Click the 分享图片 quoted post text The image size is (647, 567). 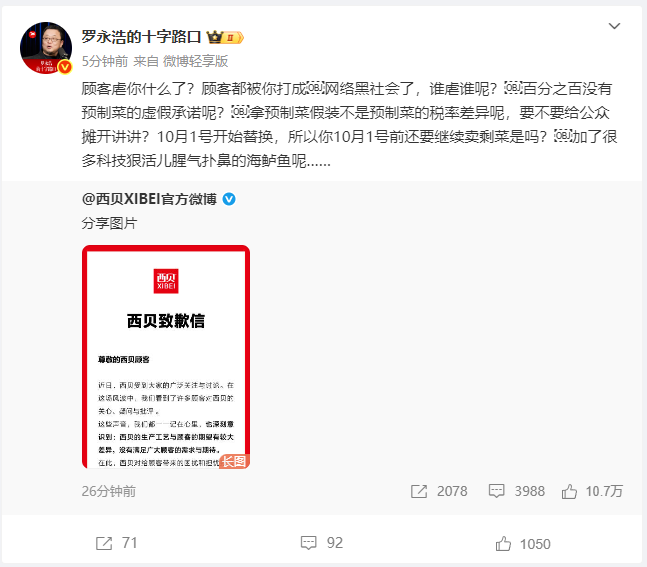click(109, 223)
